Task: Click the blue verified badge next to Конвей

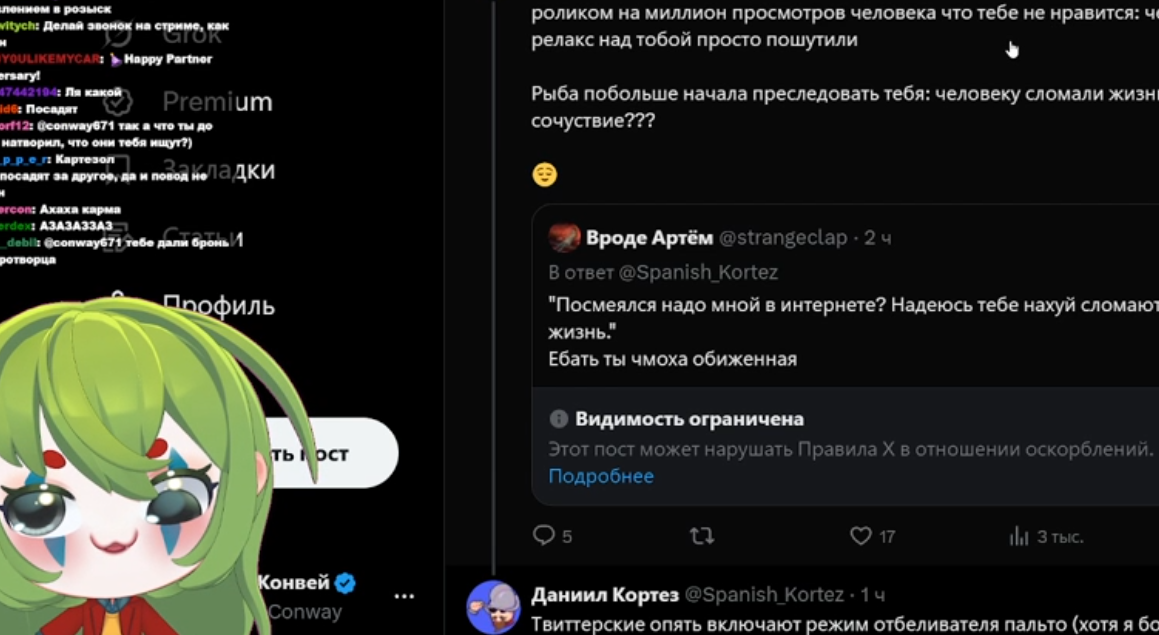Action: (346, 583)
